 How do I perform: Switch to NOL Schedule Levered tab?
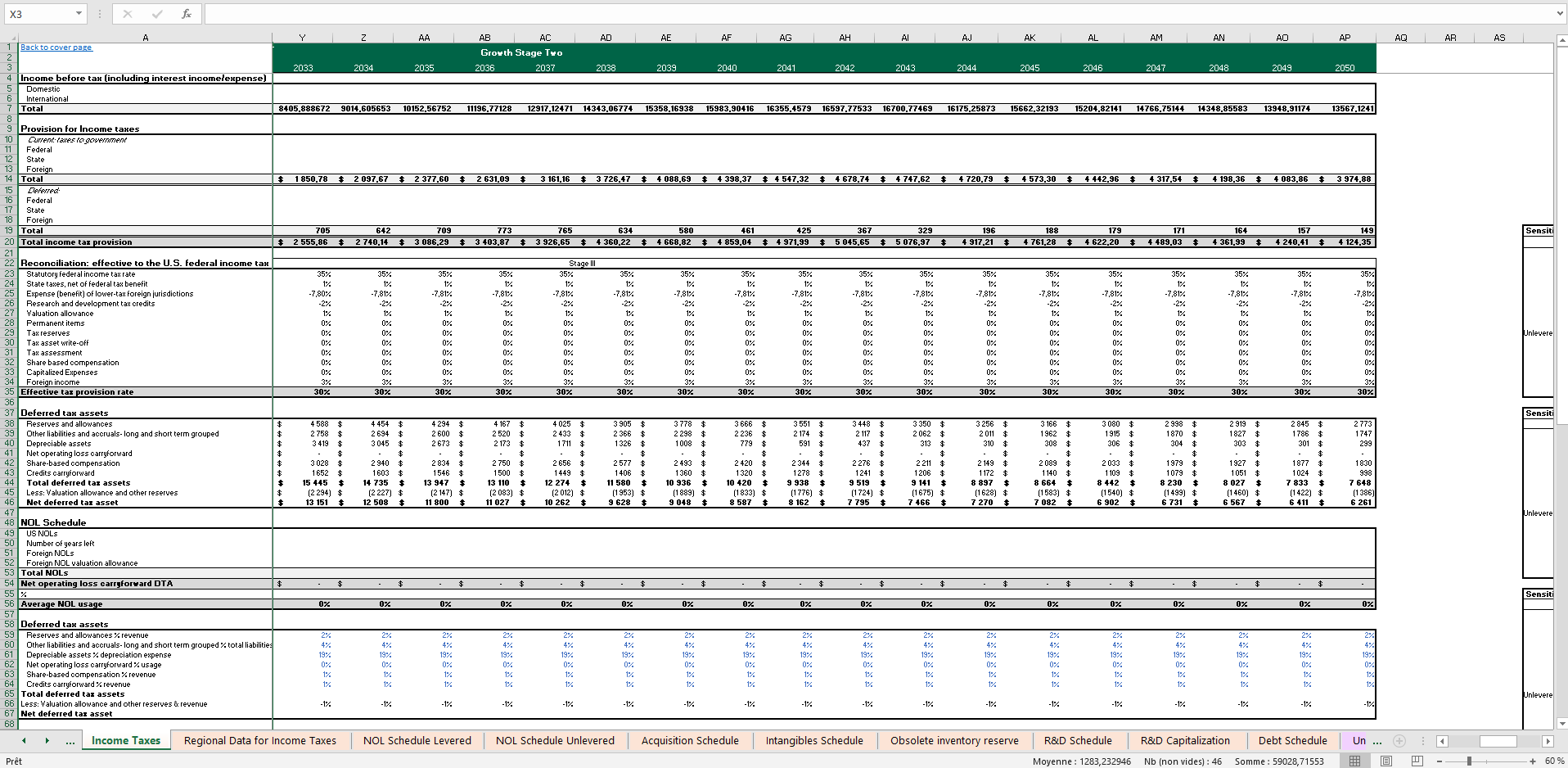[417, 740]
